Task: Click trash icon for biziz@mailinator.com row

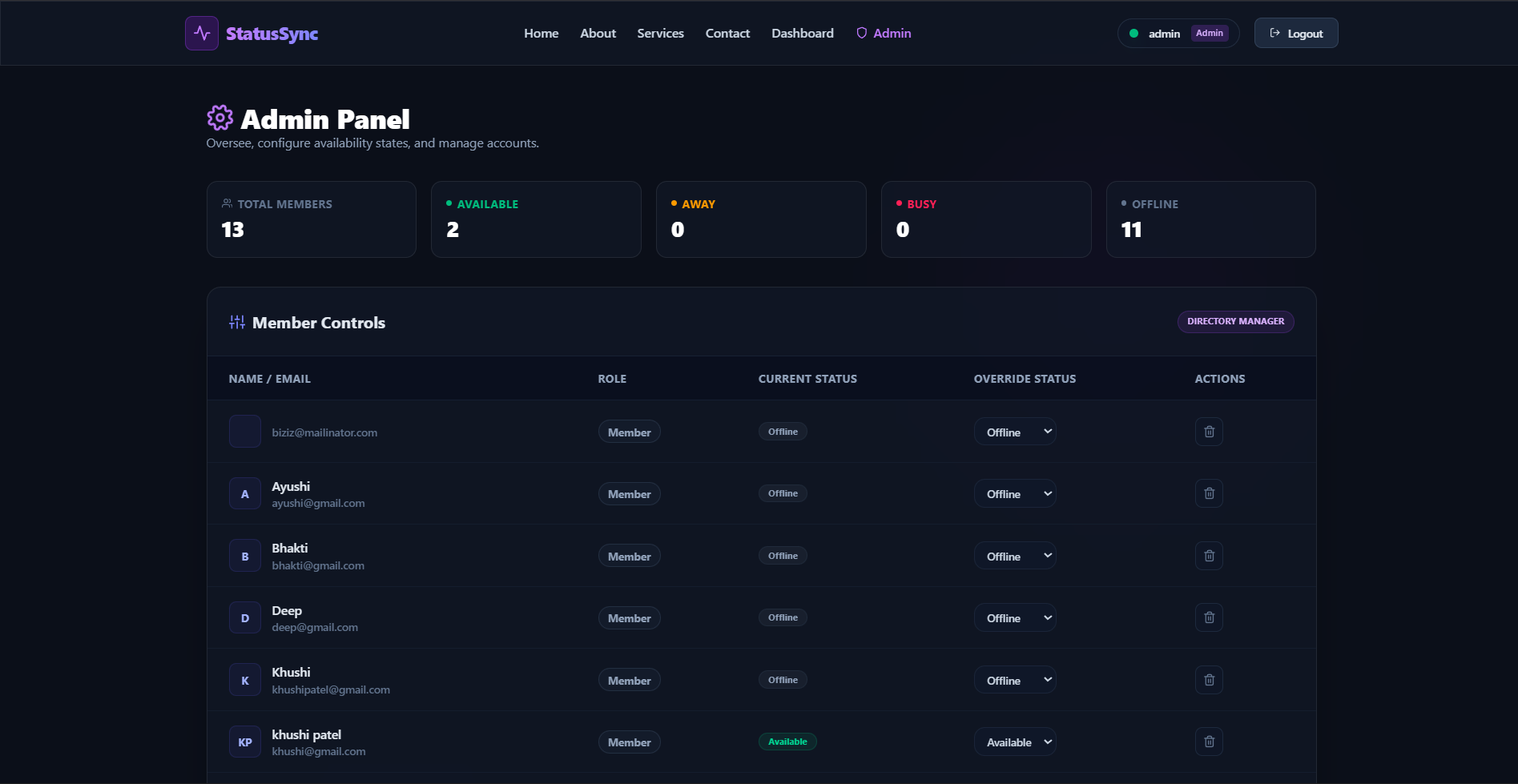Action: pyautogui.click(x=1209, y=432)
